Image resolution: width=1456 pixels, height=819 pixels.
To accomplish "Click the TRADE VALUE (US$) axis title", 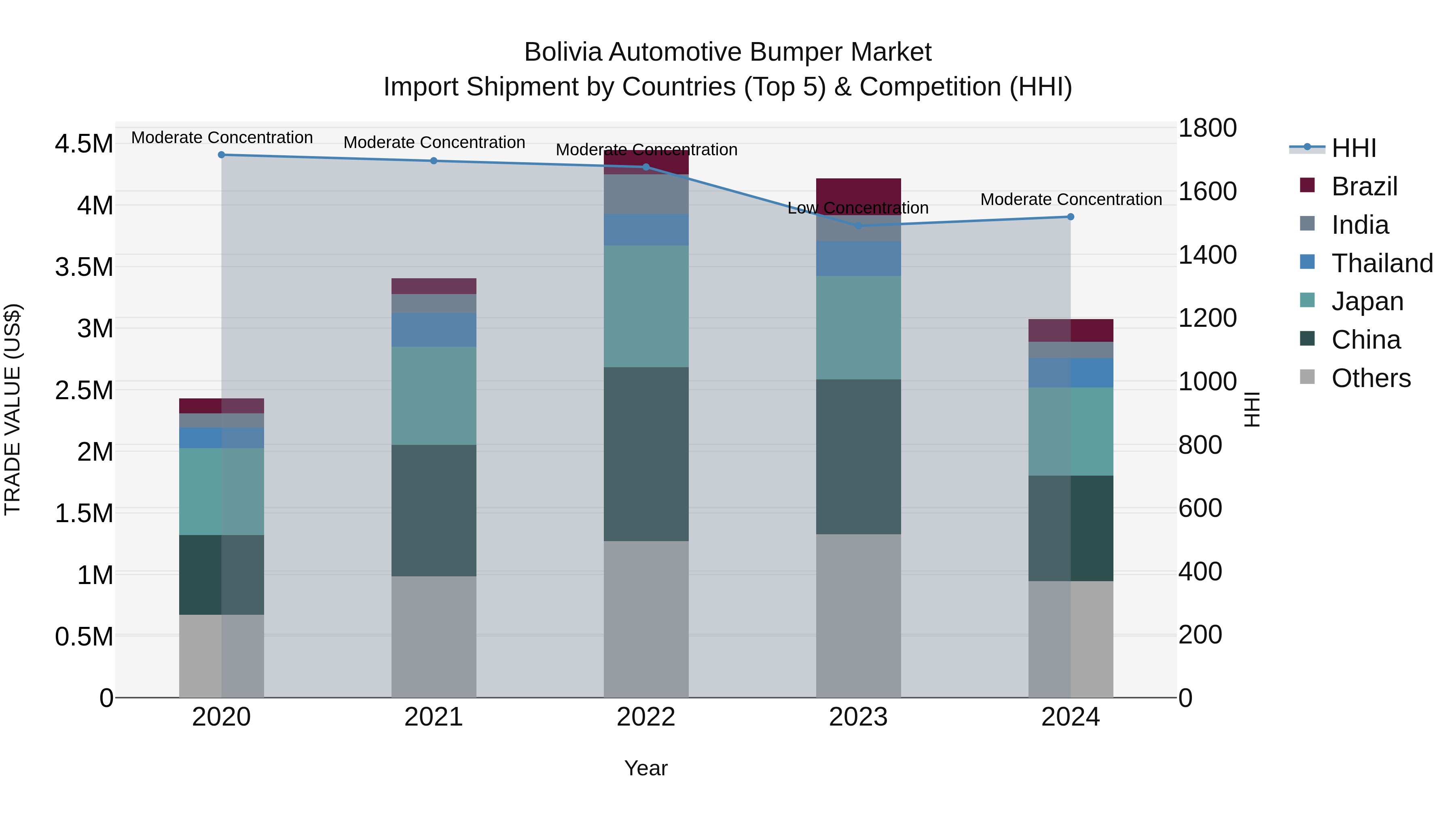I will [x=13, y=409].
